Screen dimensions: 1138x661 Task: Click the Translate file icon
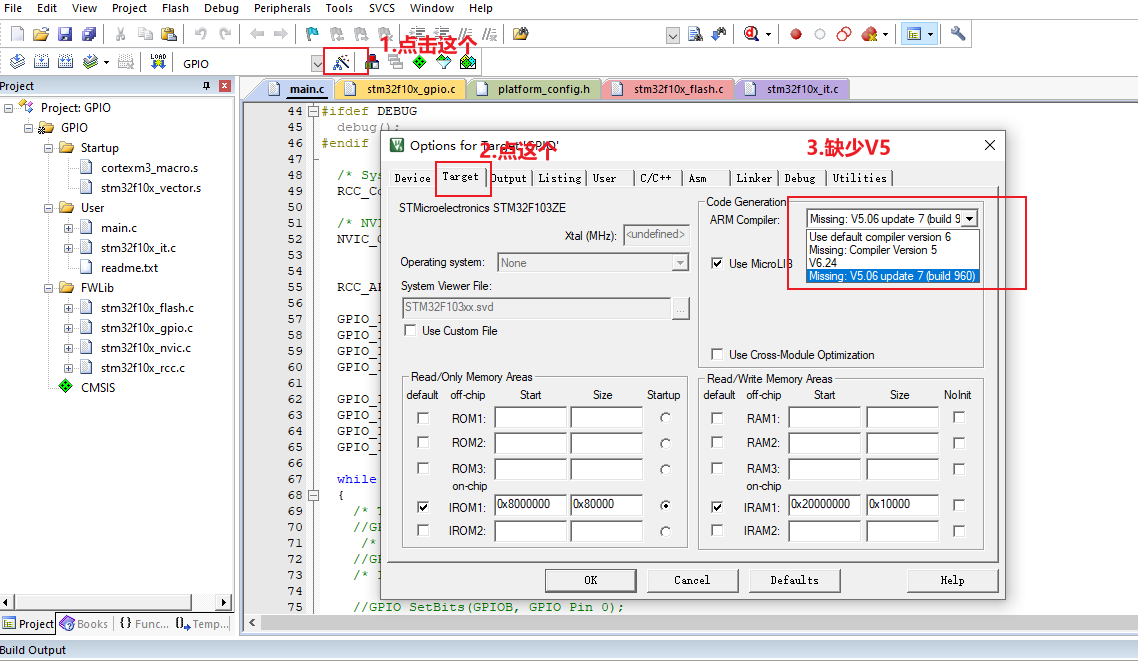click(17, 62)
